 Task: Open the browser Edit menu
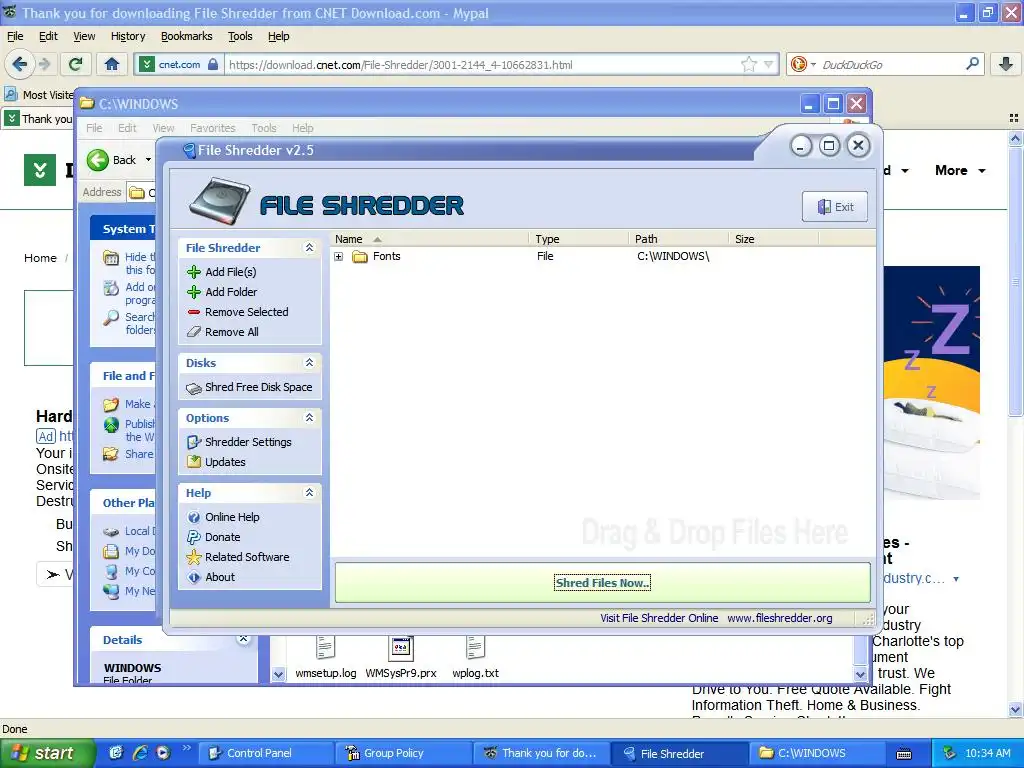tap(48, 36)
